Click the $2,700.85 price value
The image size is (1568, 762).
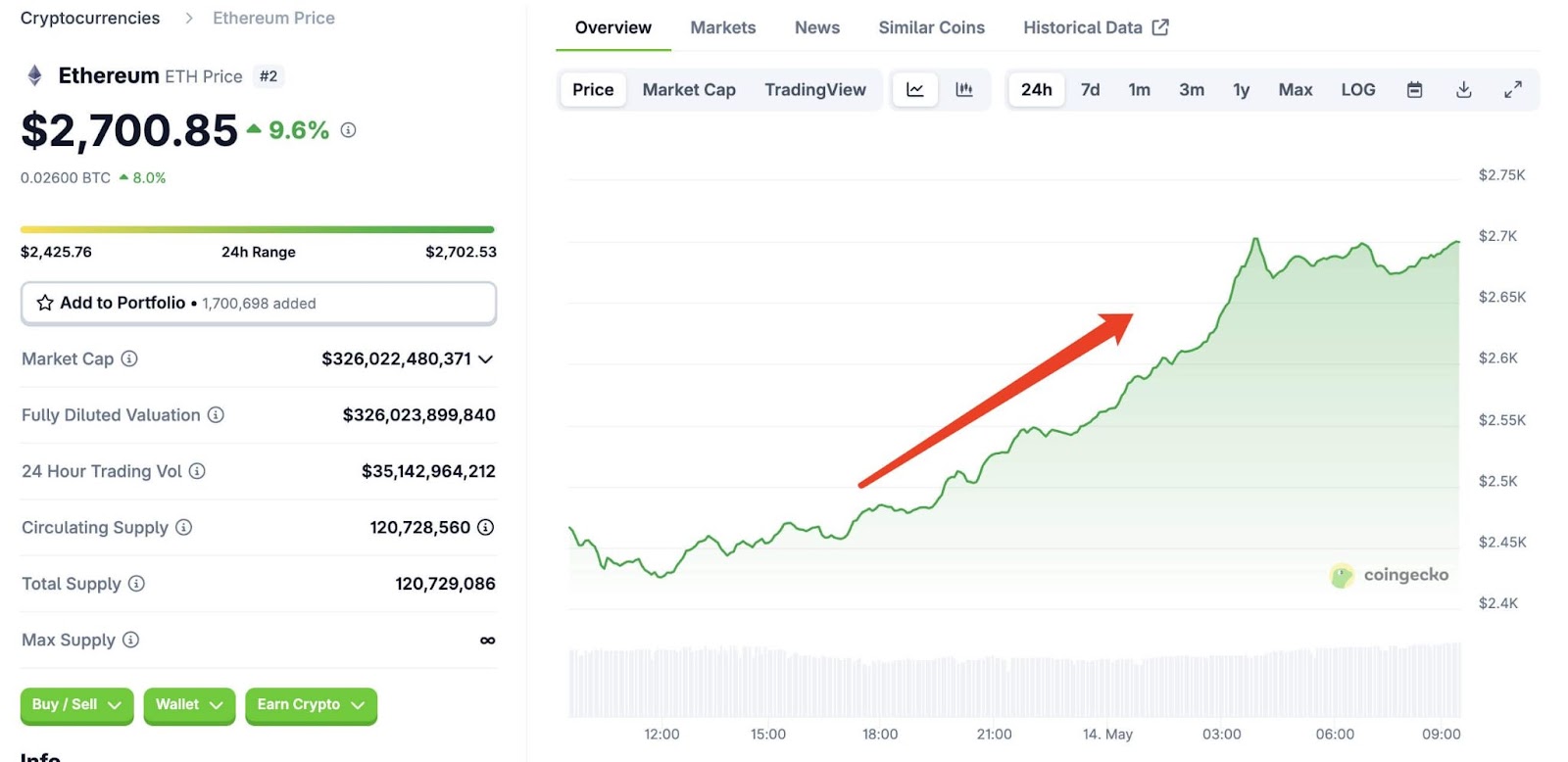coord(129,130)
